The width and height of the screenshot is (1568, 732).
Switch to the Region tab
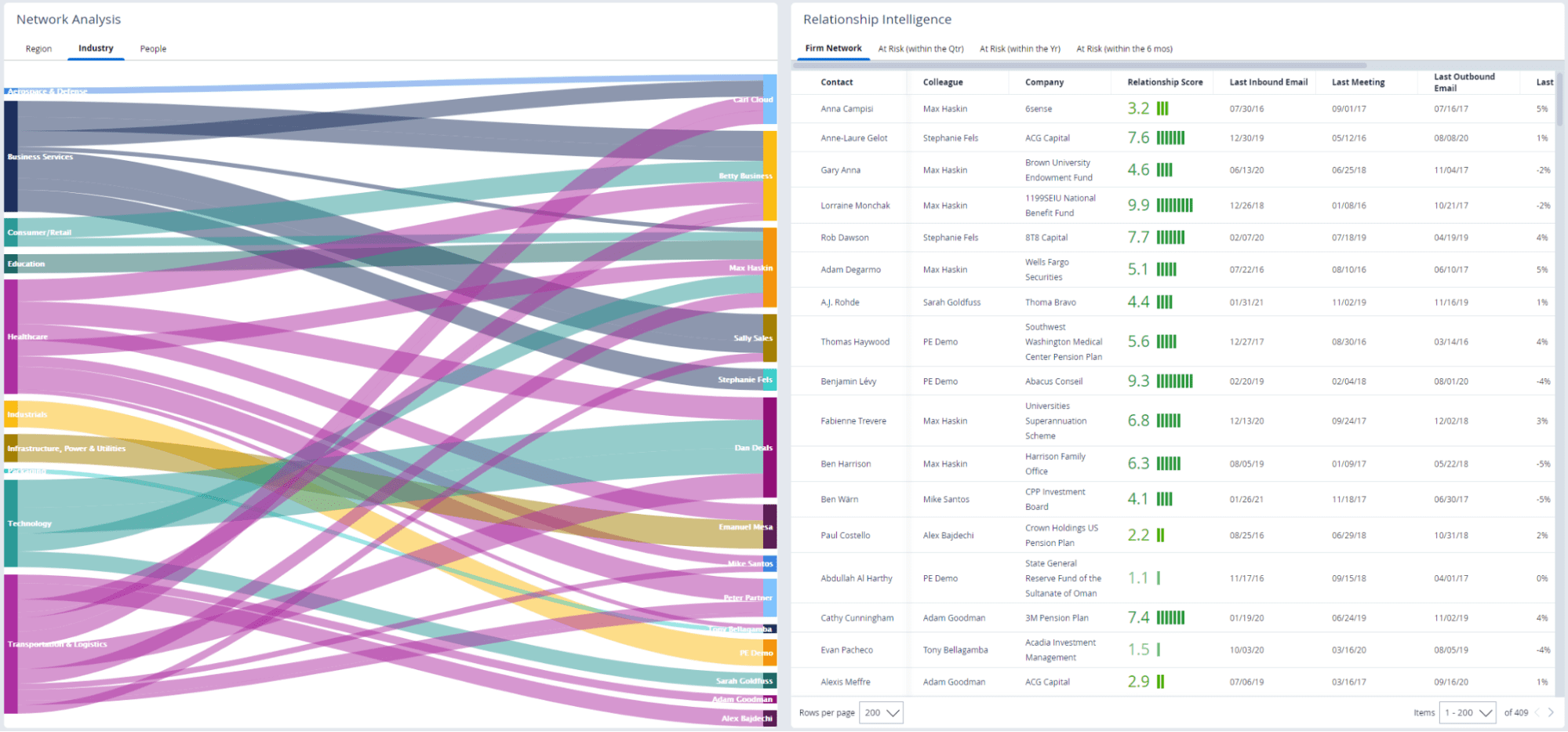click(38, 49)
